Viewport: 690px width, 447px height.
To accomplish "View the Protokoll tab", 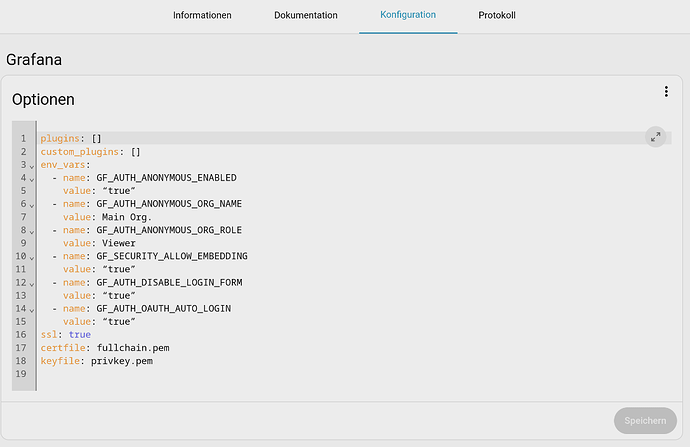I will [x=497, y=15].
